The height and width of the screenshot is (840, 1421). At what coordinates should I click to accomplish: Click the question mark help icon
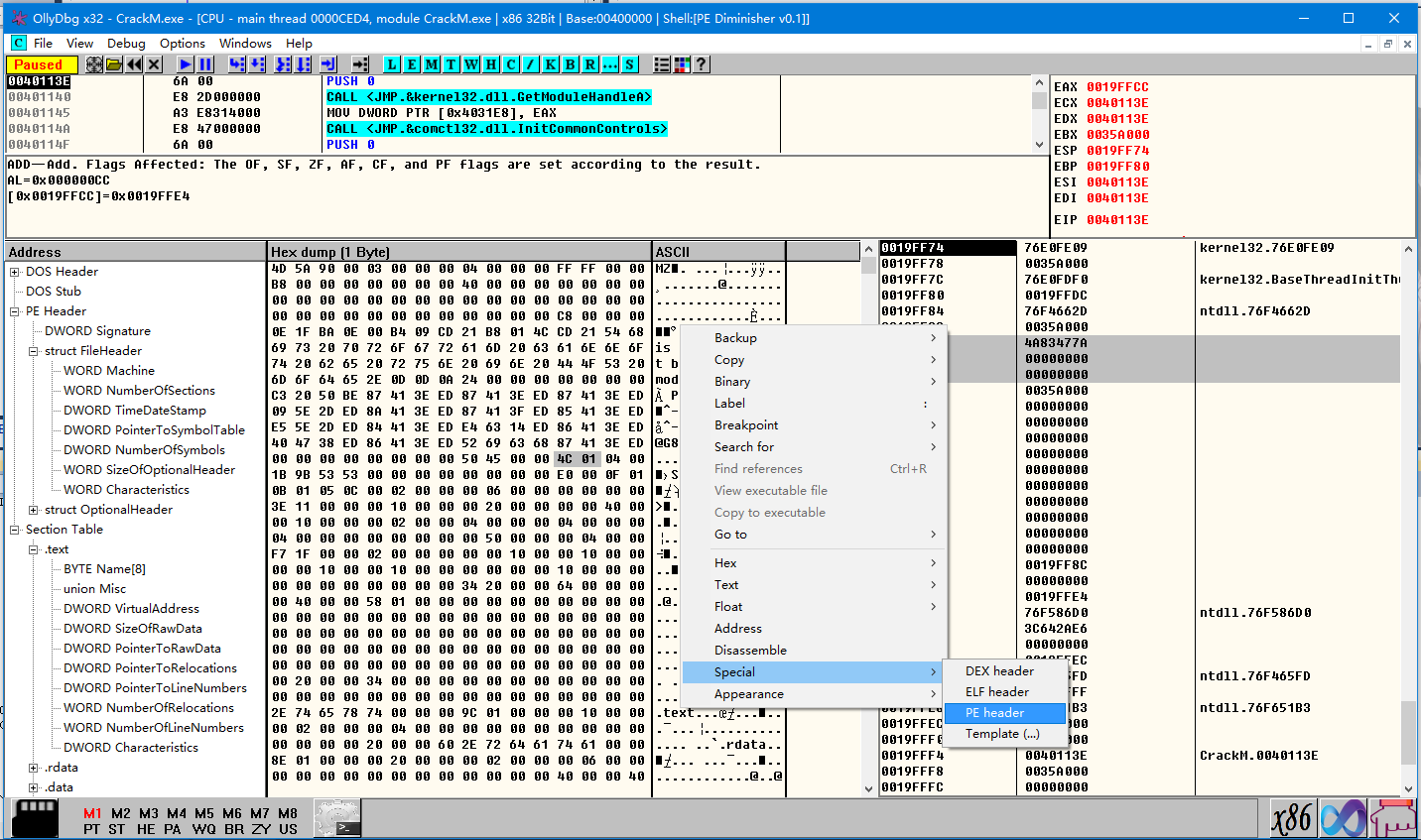tap(702, 64)
